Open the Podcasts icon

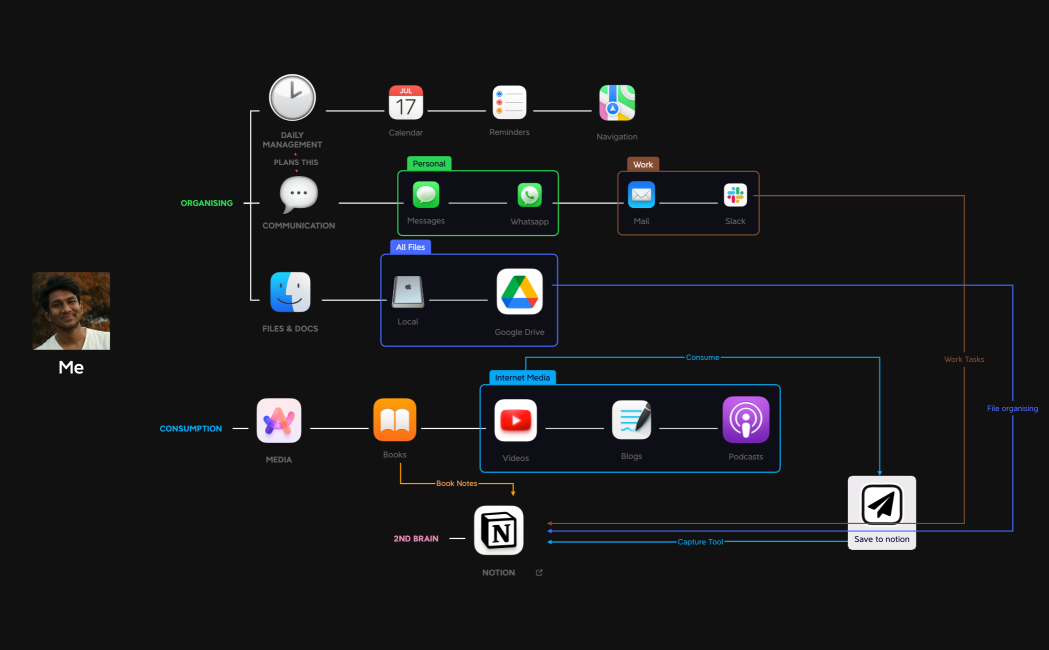coord(746,420)
